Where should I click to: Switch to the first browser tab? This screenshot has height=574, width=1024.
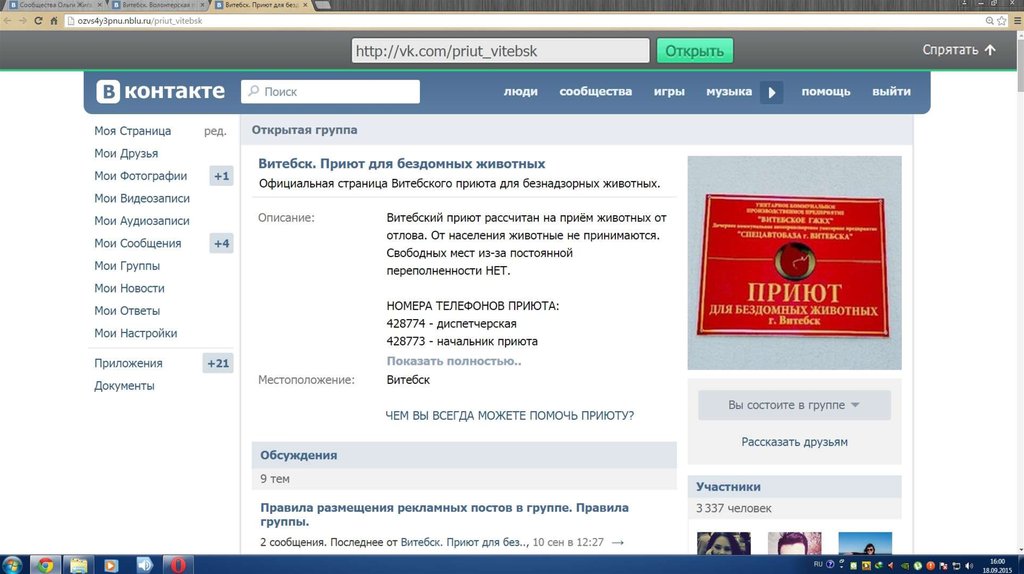[50, 5]
